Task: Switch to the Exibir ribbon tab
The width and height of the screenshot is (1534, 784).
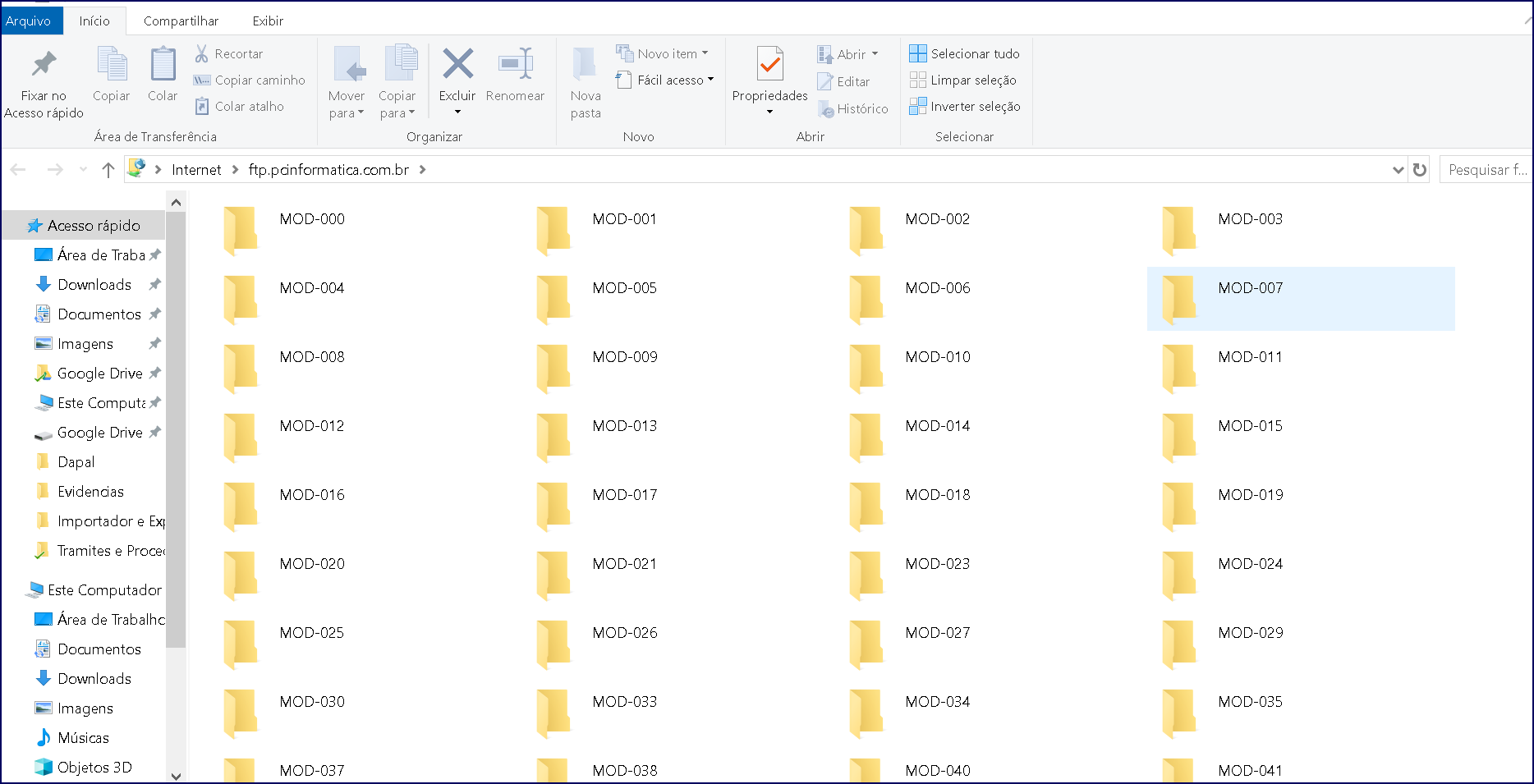Action: pyautogui.click(x=268, y=21)
